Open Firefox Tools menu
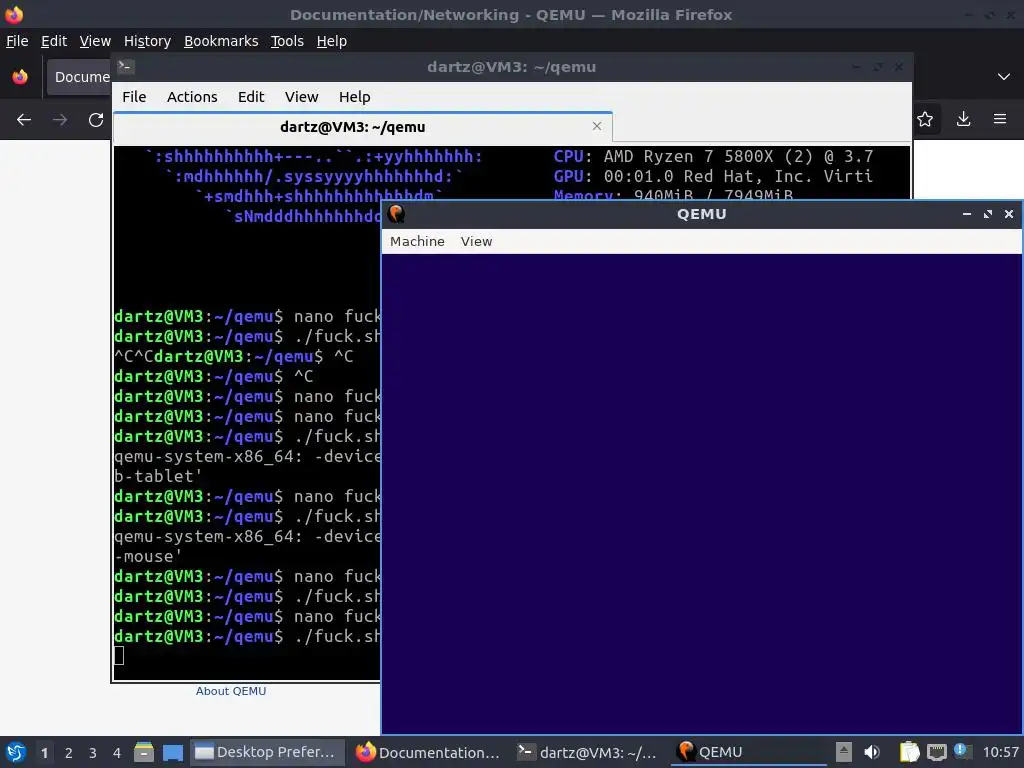The width and height of the screenshot is (1024, 768). [287, 40]
